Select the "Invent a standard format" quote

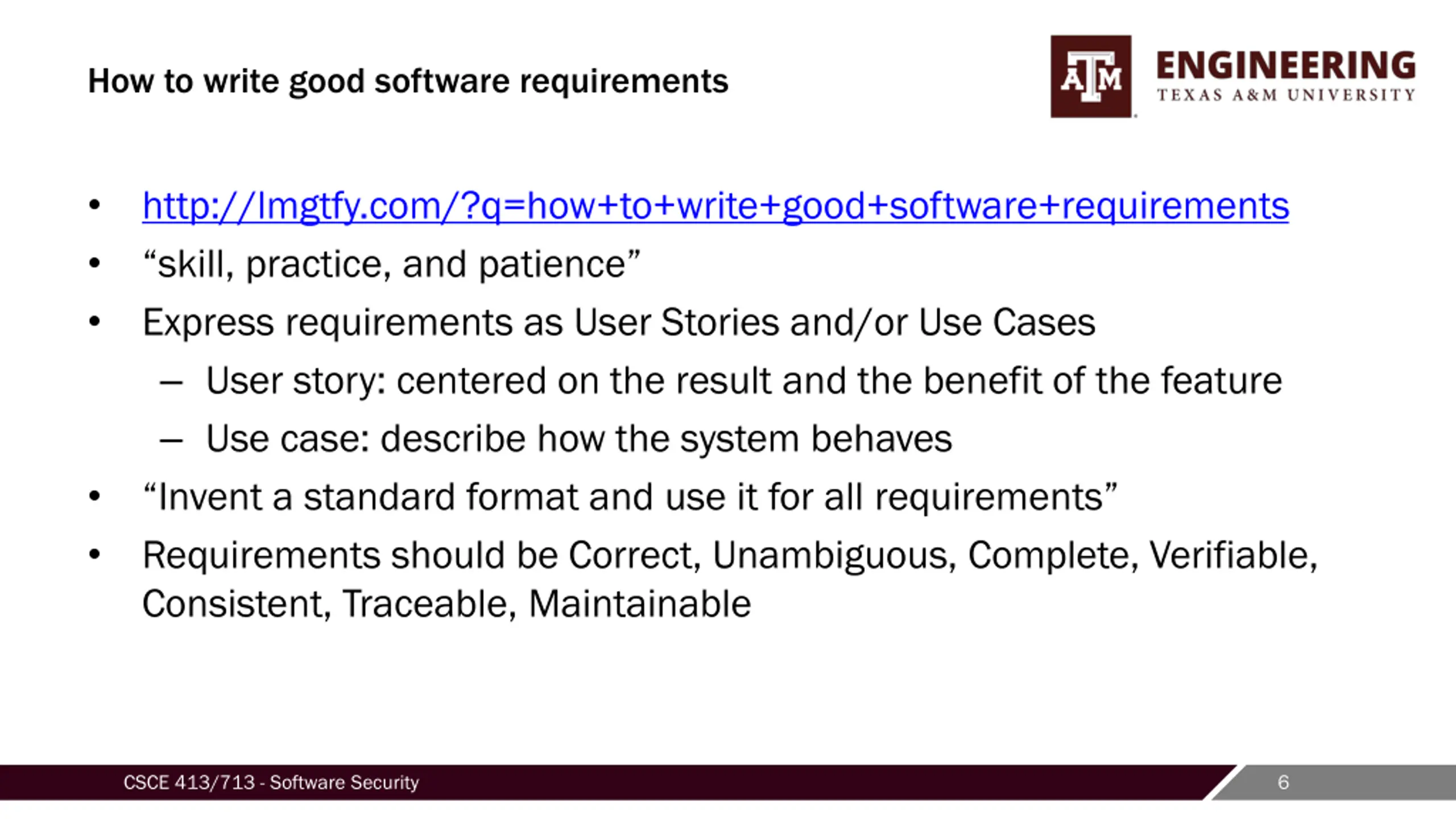630,497
